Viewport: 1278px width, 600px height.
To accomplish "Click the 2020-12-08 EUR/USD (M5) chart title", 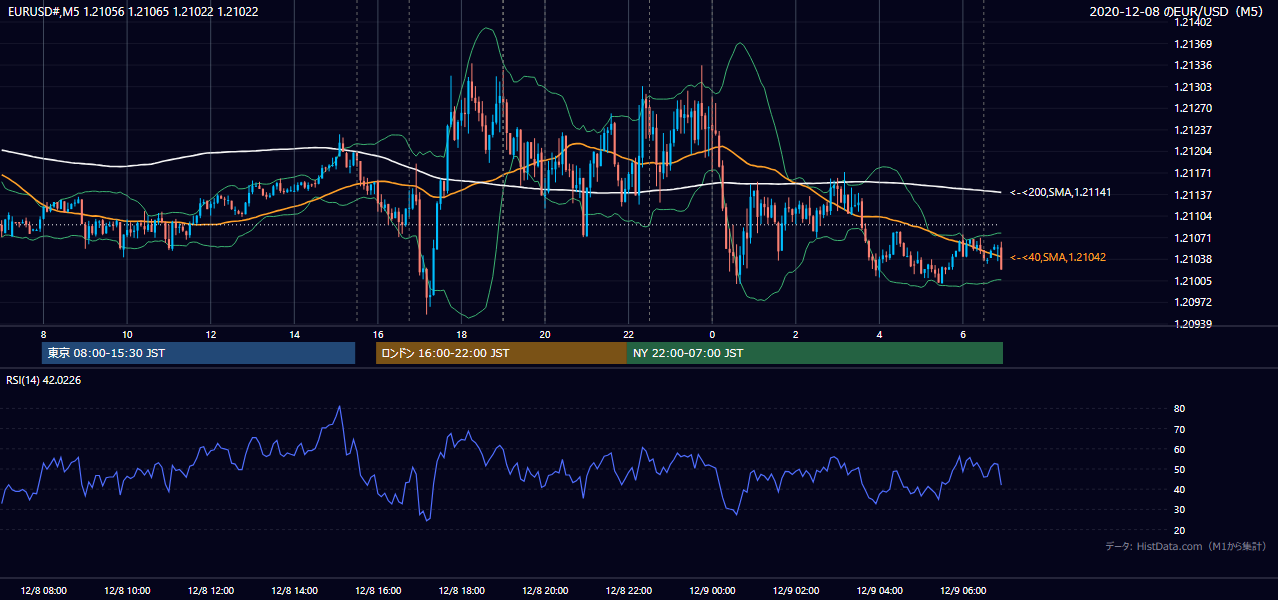I will click(x=1178, y=12).
